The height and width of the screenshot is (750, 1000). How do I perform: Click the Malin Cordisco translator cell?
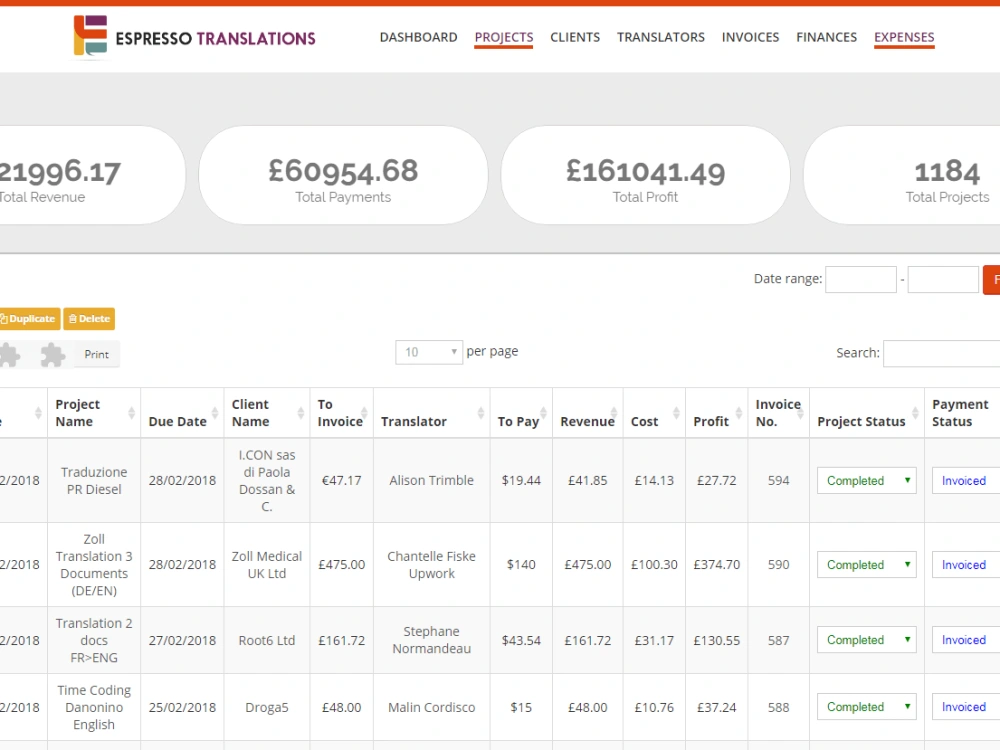pyautogui.click(x=432, y=707)
